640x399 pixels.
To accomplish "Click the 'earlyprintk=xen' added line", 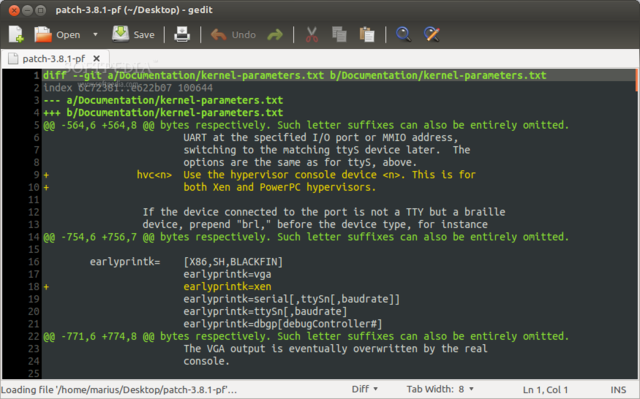I will (x=227, y=287).
